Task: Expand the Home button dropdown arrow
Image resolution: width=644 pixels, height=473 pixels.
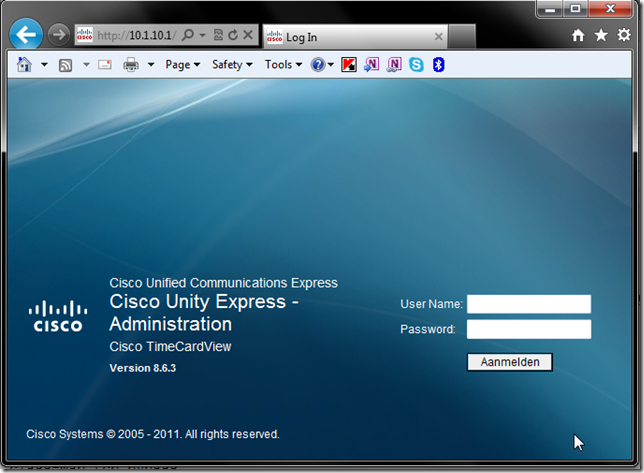Action: tap(44, 64)
